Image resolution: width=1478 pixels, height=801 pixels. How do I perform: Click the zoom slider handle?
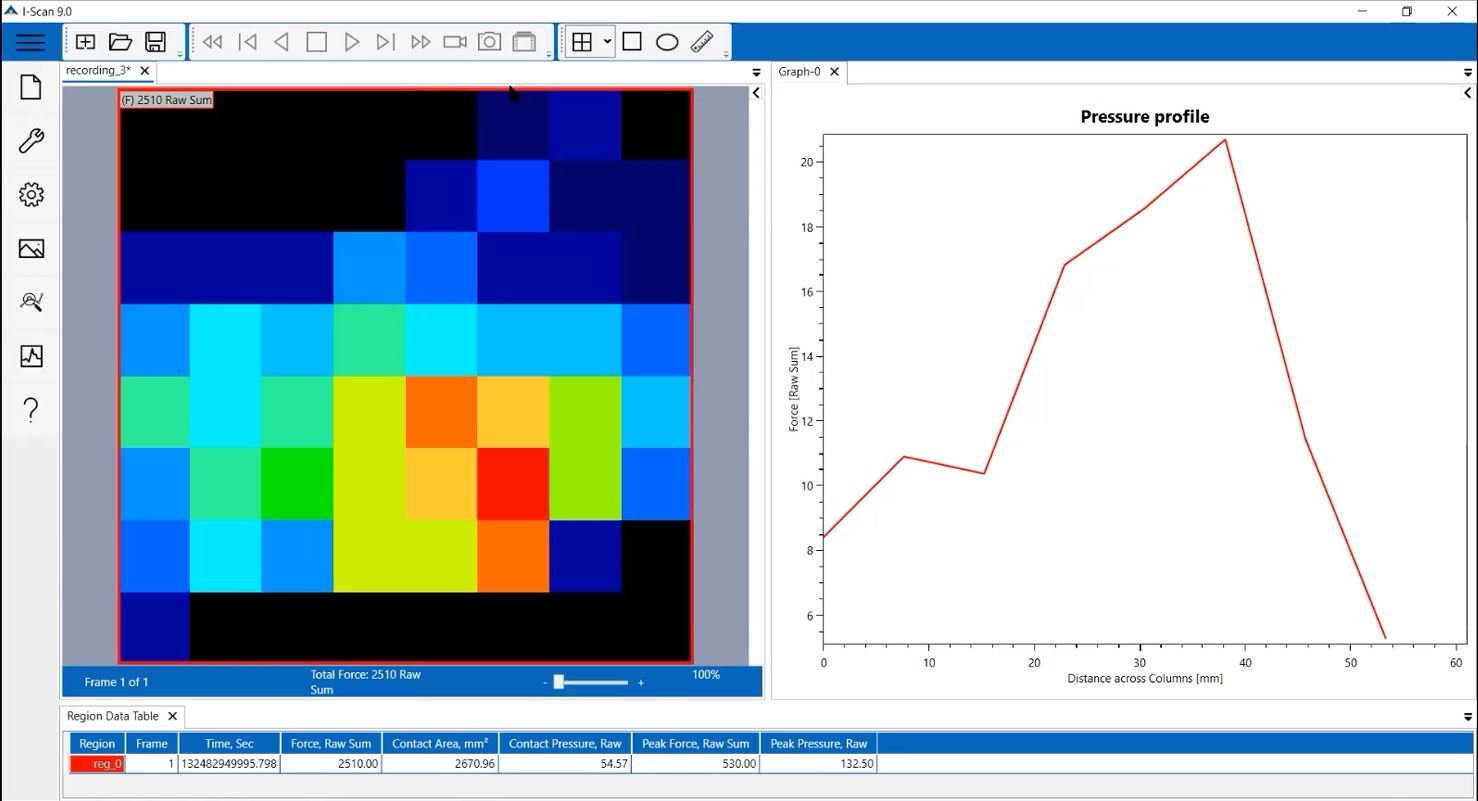pos(559,682)
